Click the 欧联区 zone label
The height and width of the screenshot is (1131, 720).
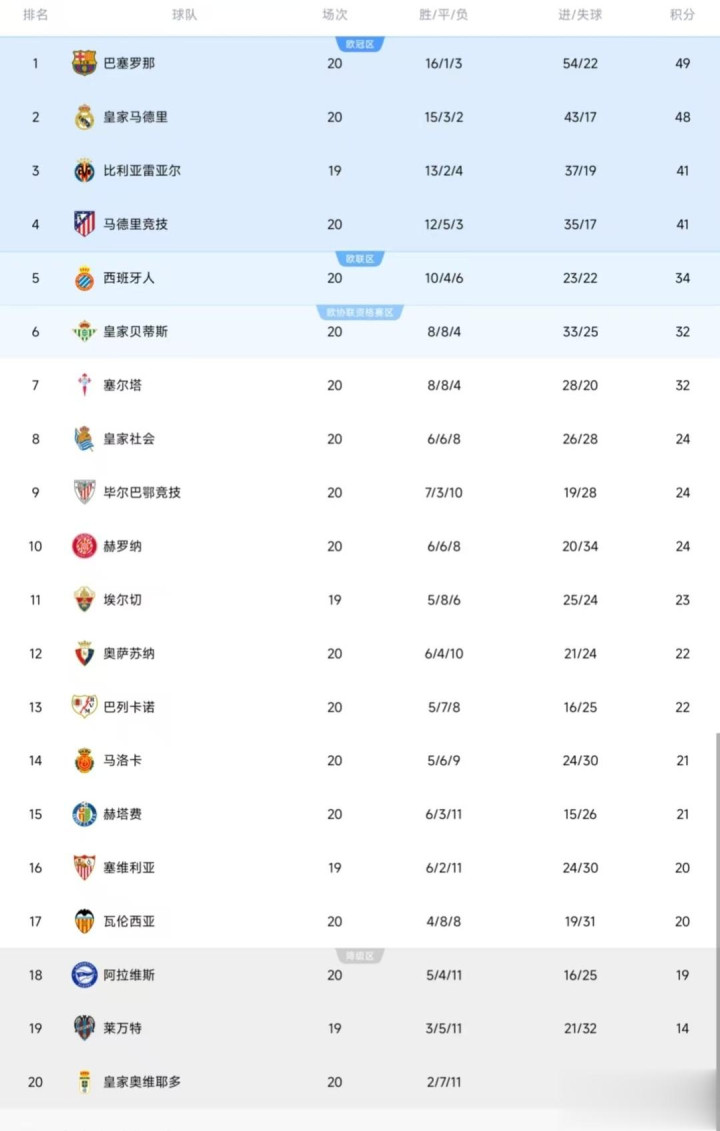[359, 259]
